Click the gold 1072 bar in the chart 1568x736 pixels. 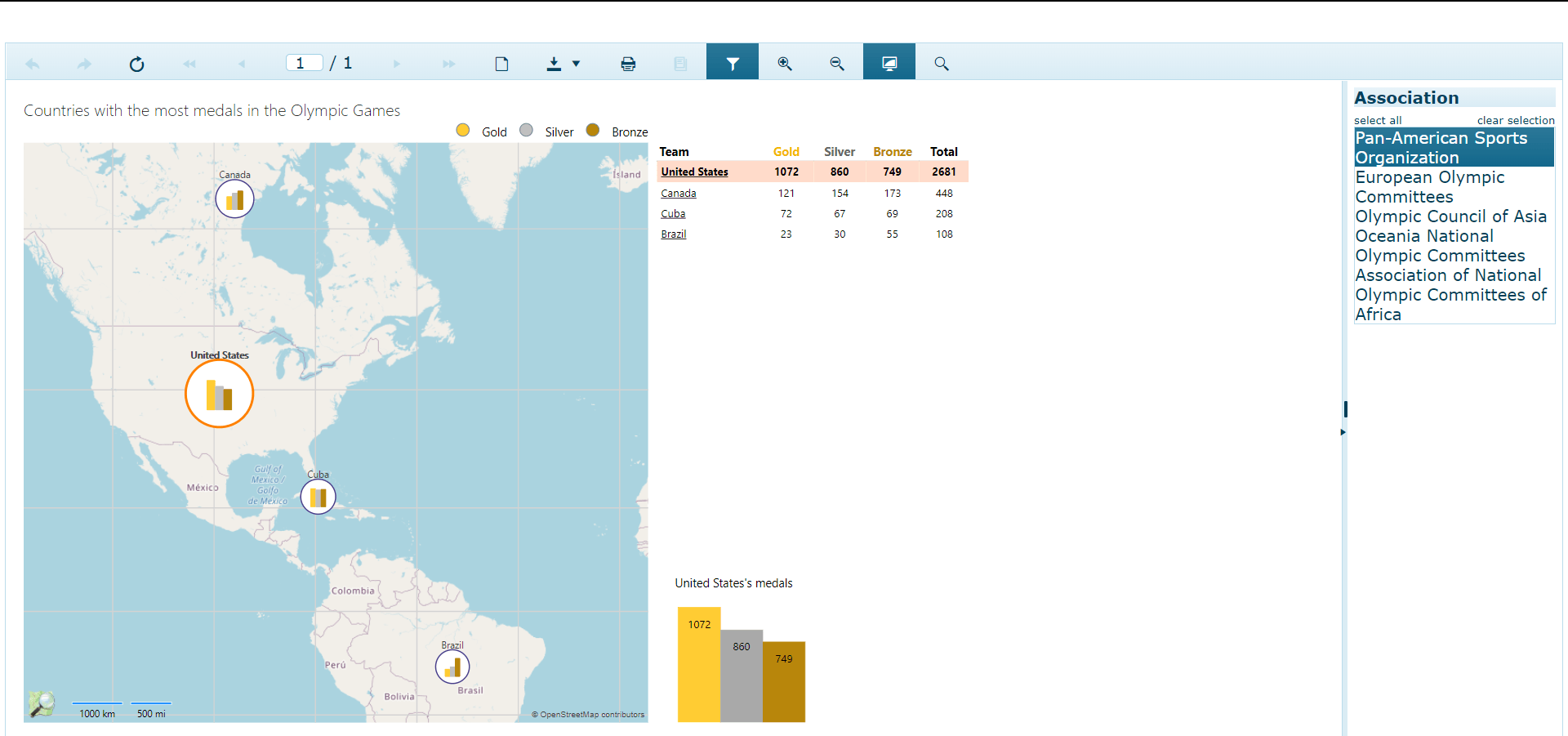point(699,664)
